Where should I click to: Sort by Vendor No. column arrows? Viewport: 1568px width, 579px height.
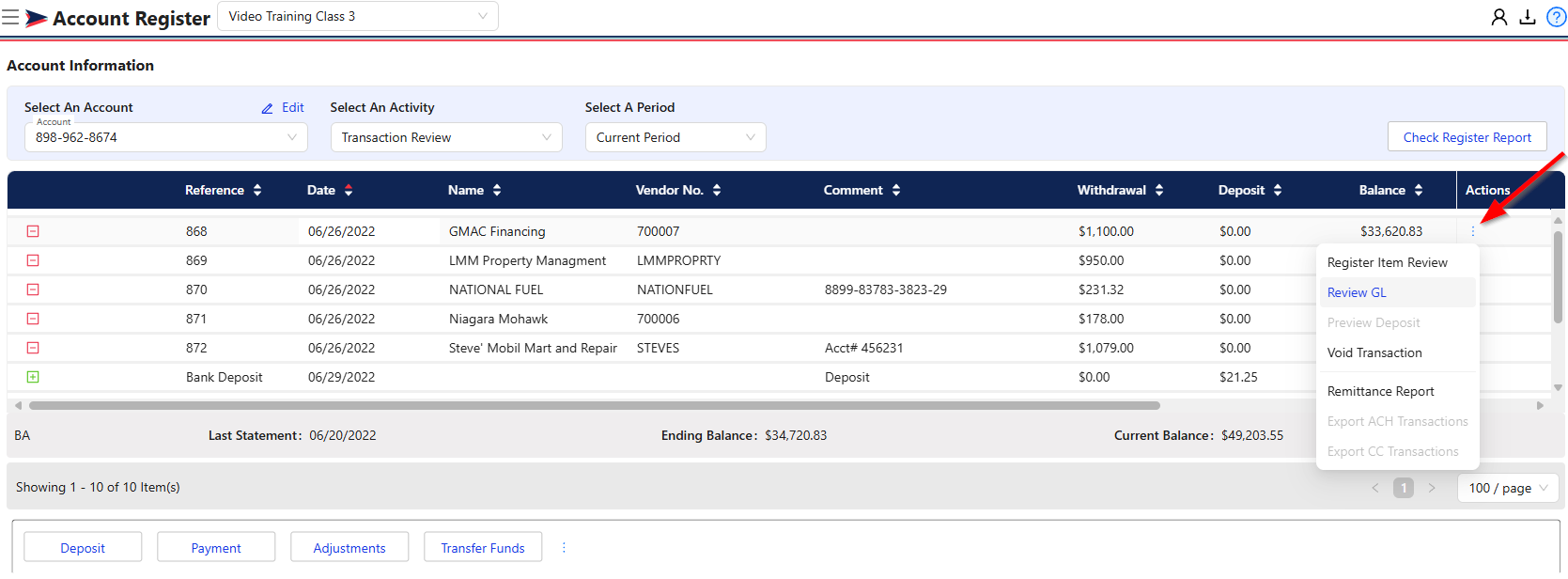(x=717, y=190)
